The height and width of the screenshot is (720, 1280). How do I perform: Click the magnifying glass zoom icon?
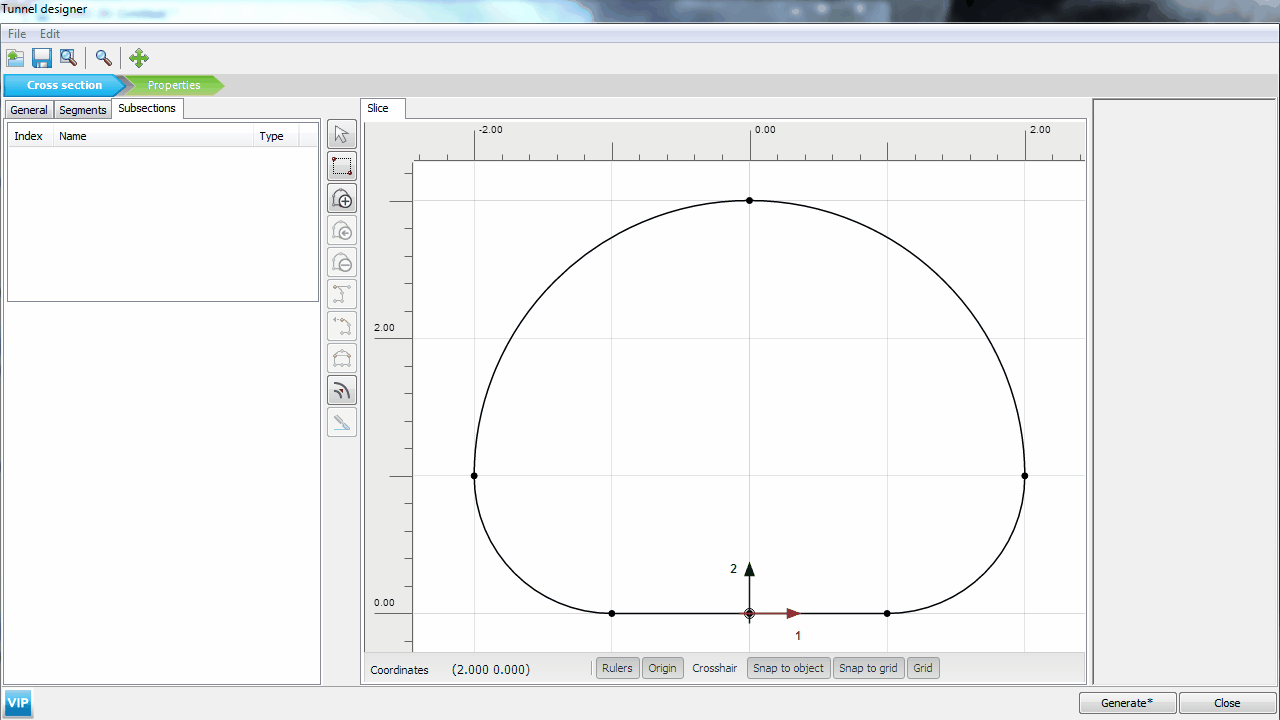103,58
